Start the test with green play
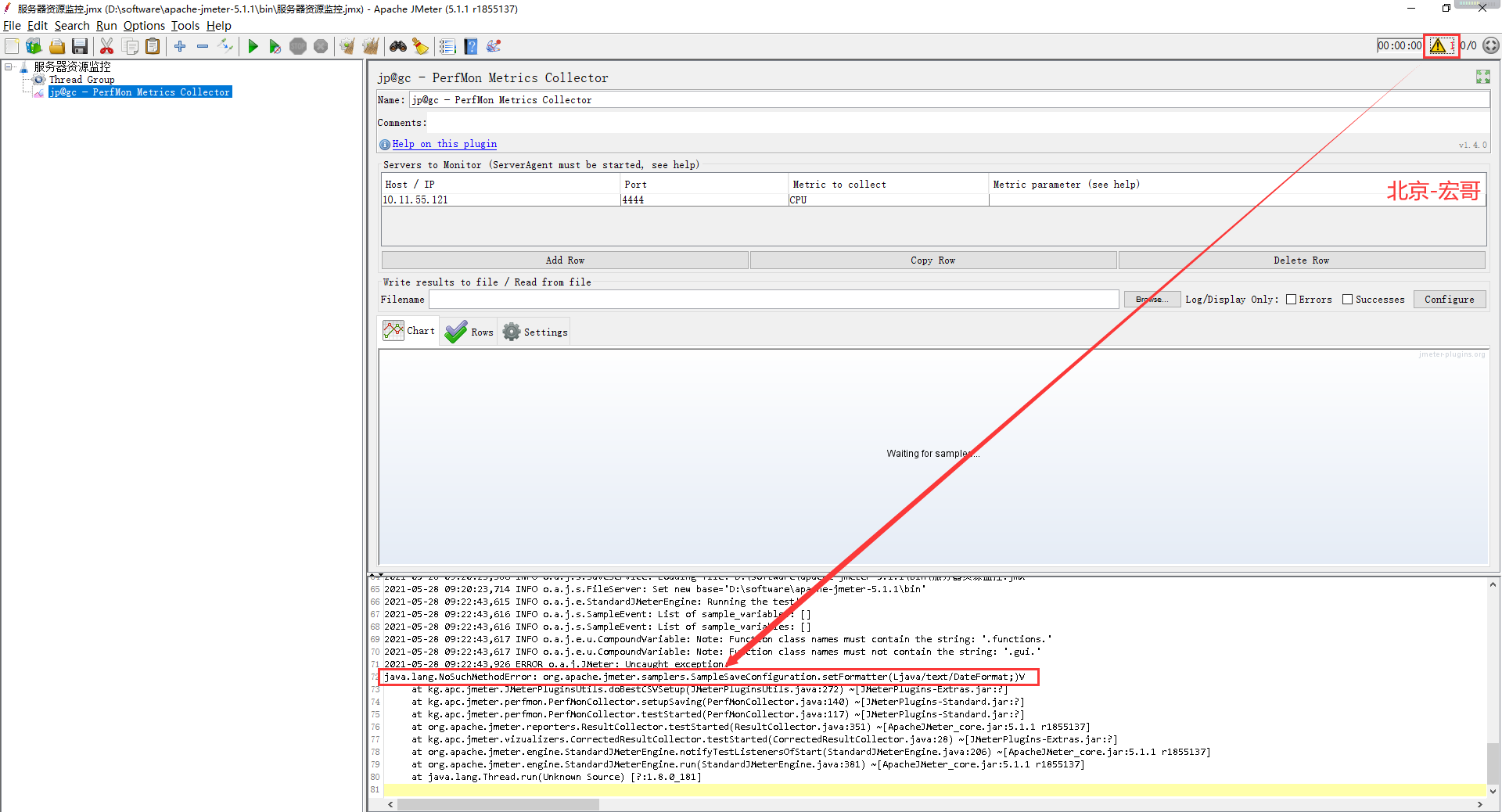This screenshot has height=812, width=1502. point(253,46)
